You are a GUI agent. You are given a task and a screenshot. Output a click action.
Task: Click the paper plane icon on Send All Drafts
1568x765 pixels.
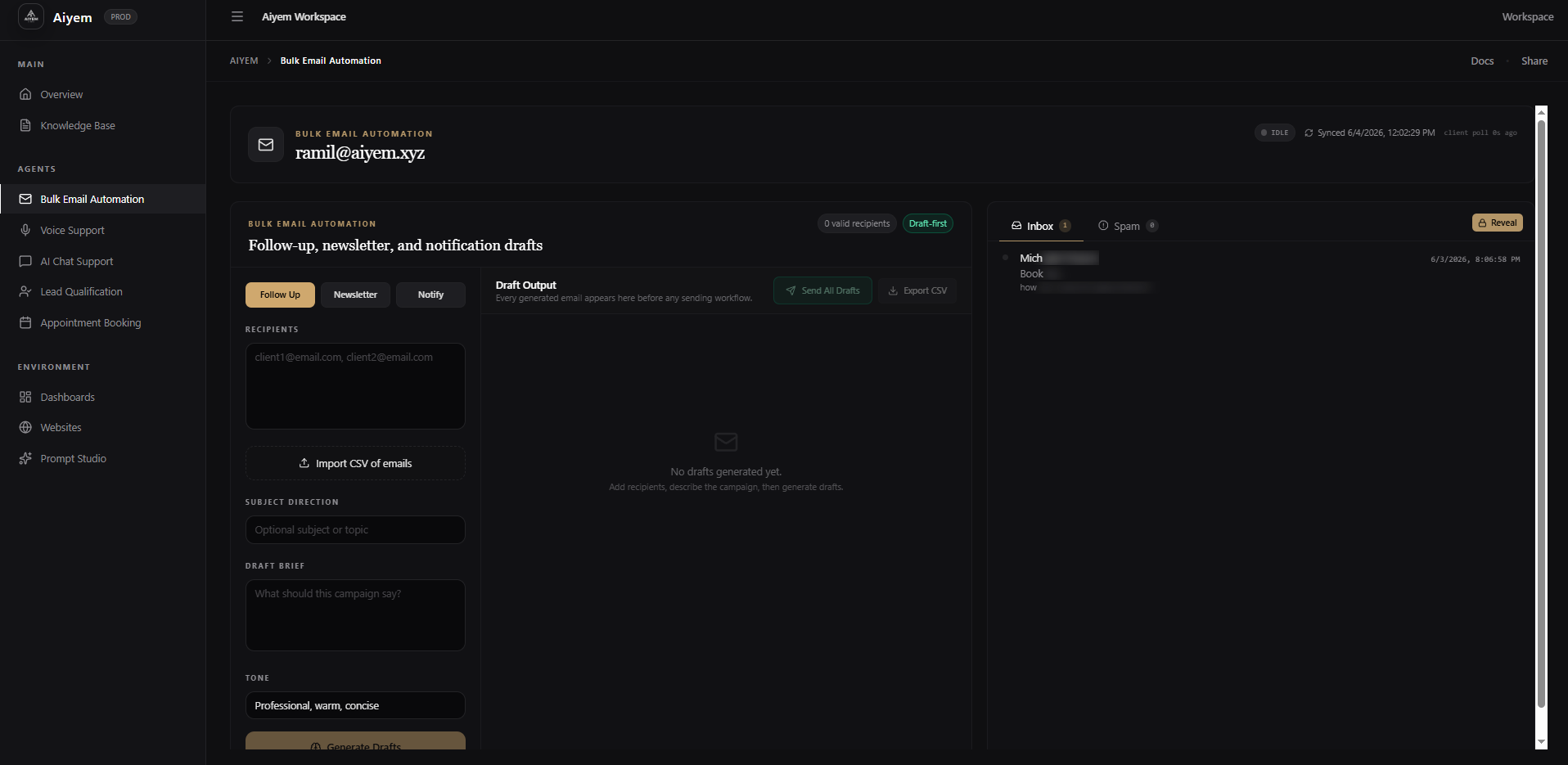point(791,290)
